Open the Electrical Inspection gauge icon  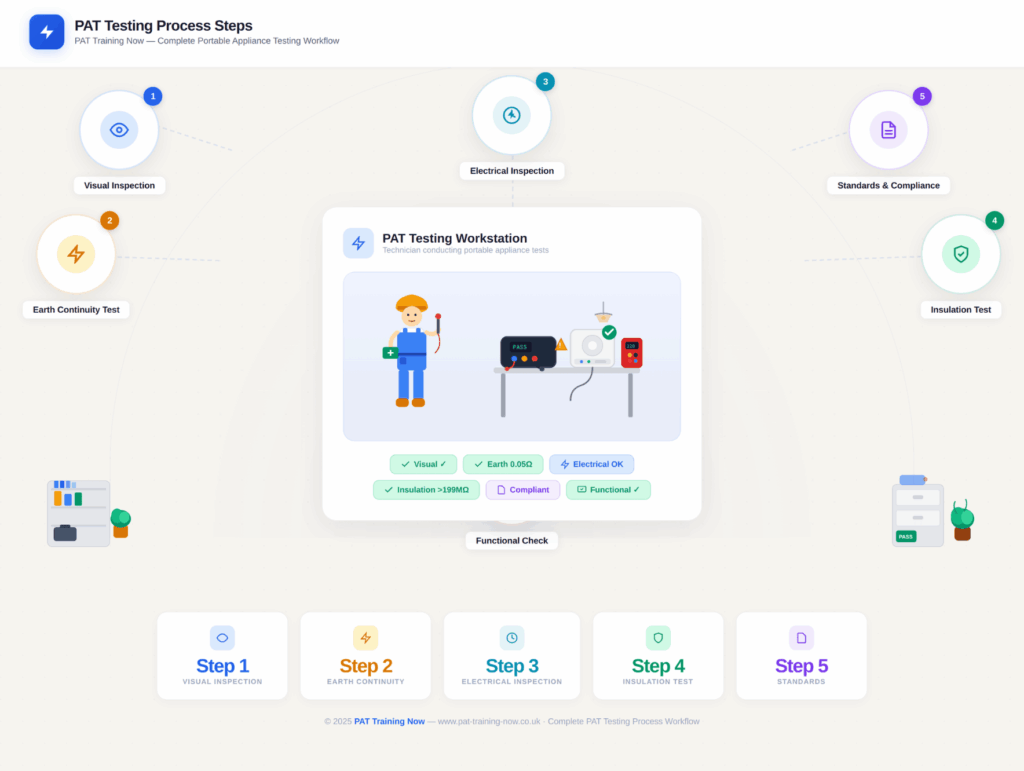(511, 115)
